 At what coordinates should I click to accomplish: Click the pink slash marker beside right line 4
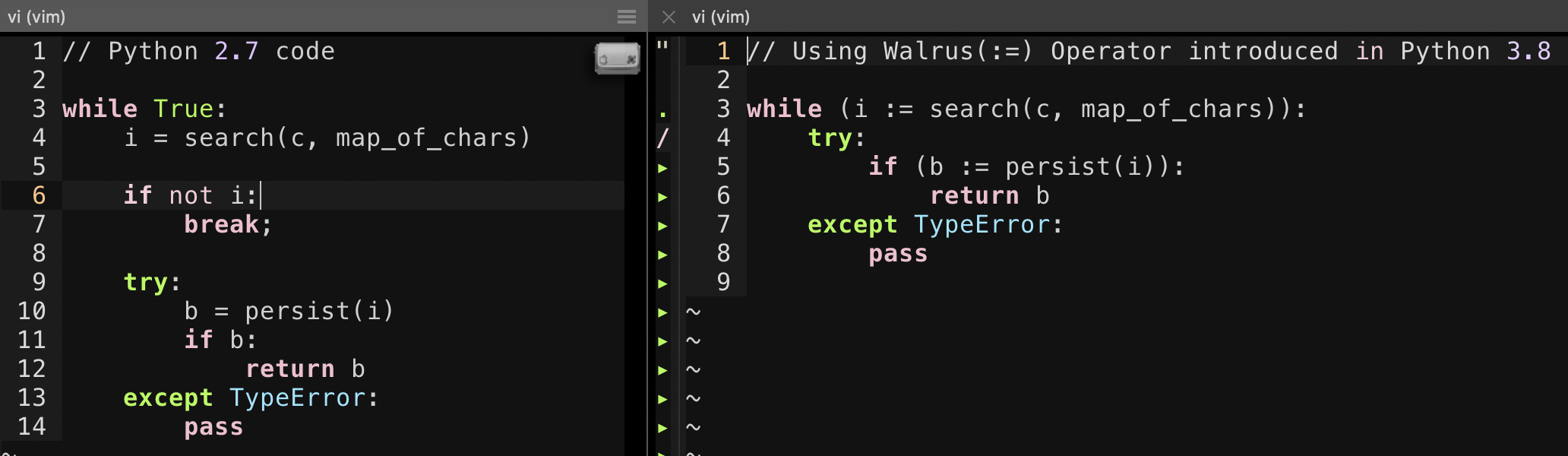coord(663,138)
